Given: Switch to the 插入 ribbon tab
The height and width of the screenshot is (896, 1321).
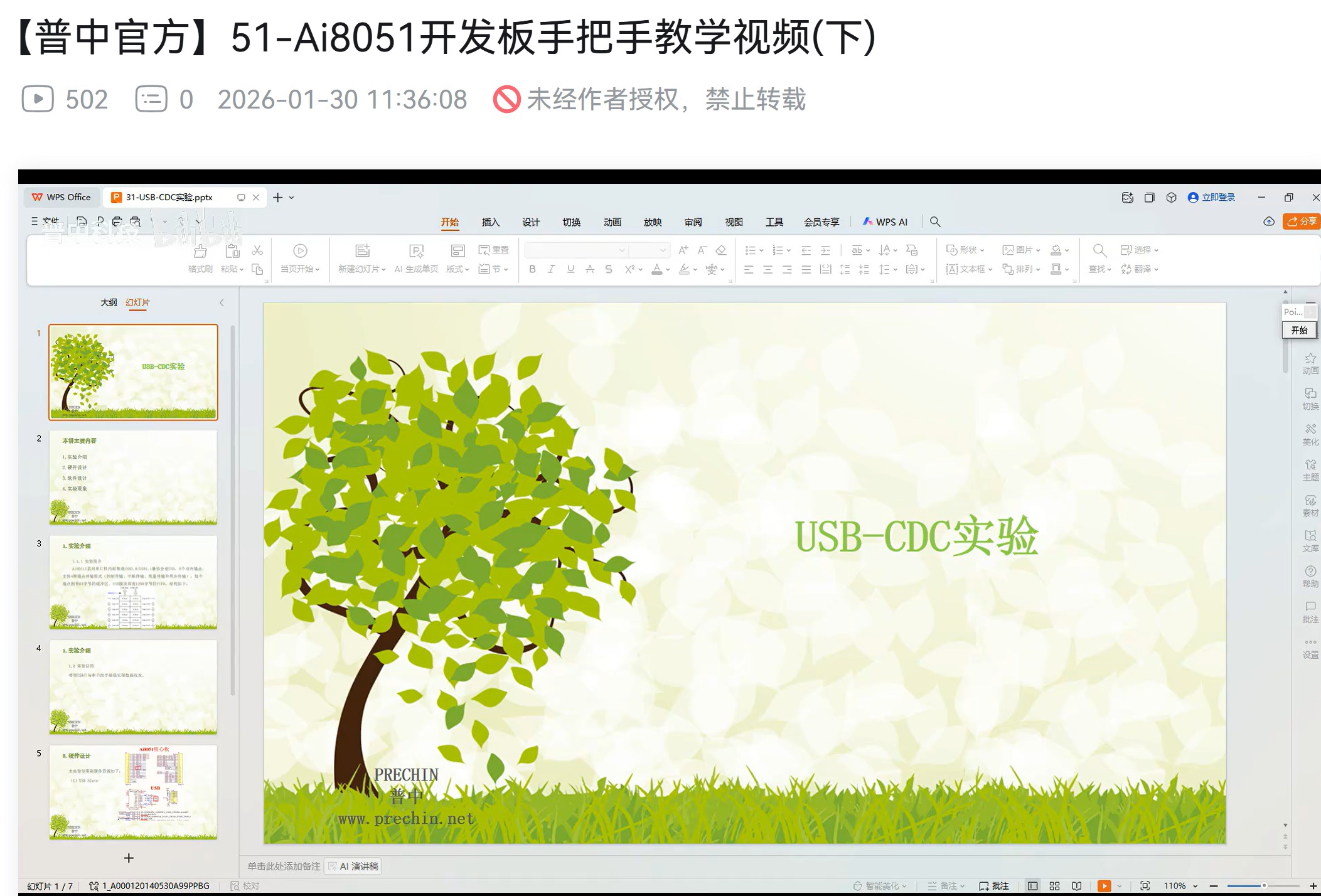Looking at the screenshot, I should point(490,221).
